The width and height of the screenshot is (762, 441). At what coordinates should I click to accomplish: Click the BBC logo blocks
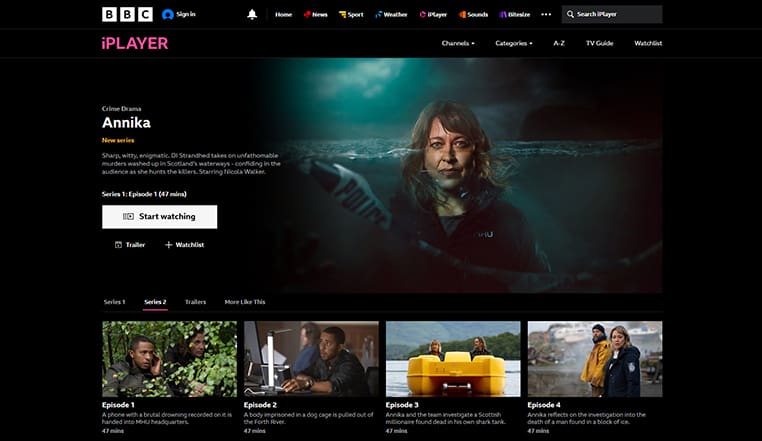tap(127, 14)
